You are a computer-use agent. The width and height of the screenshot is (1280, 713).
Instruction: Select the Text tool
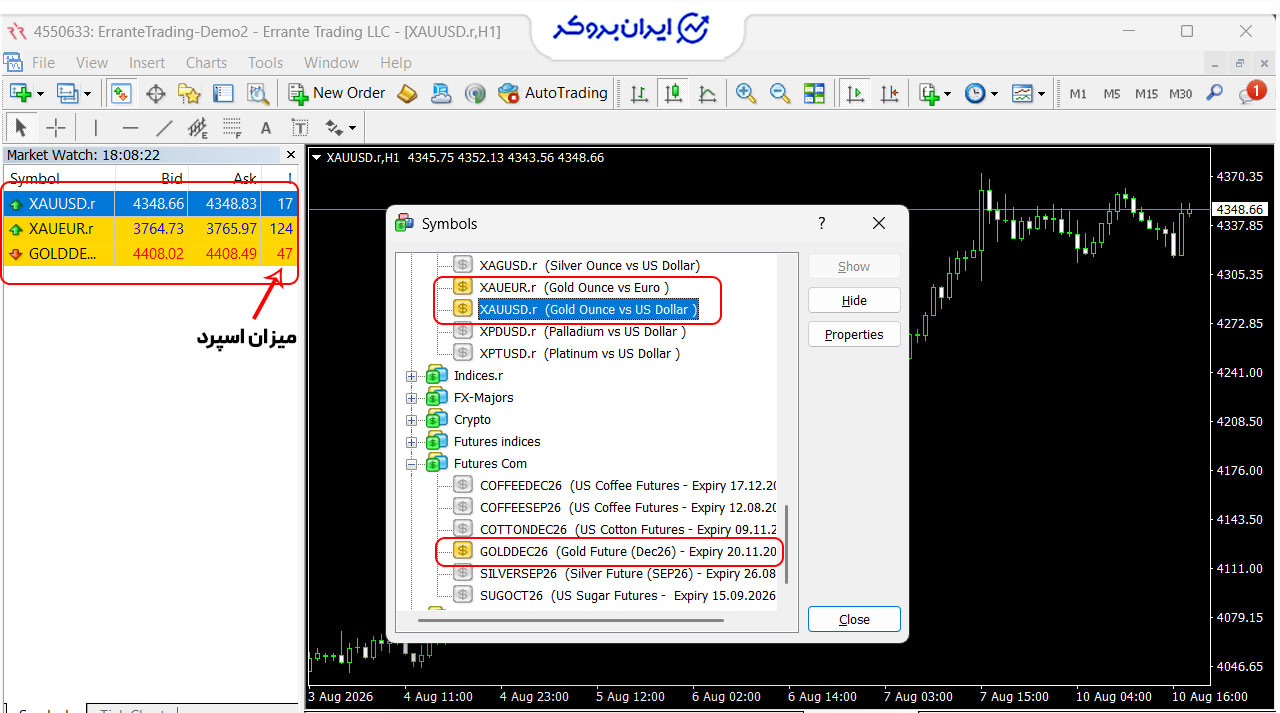point(266,128)
